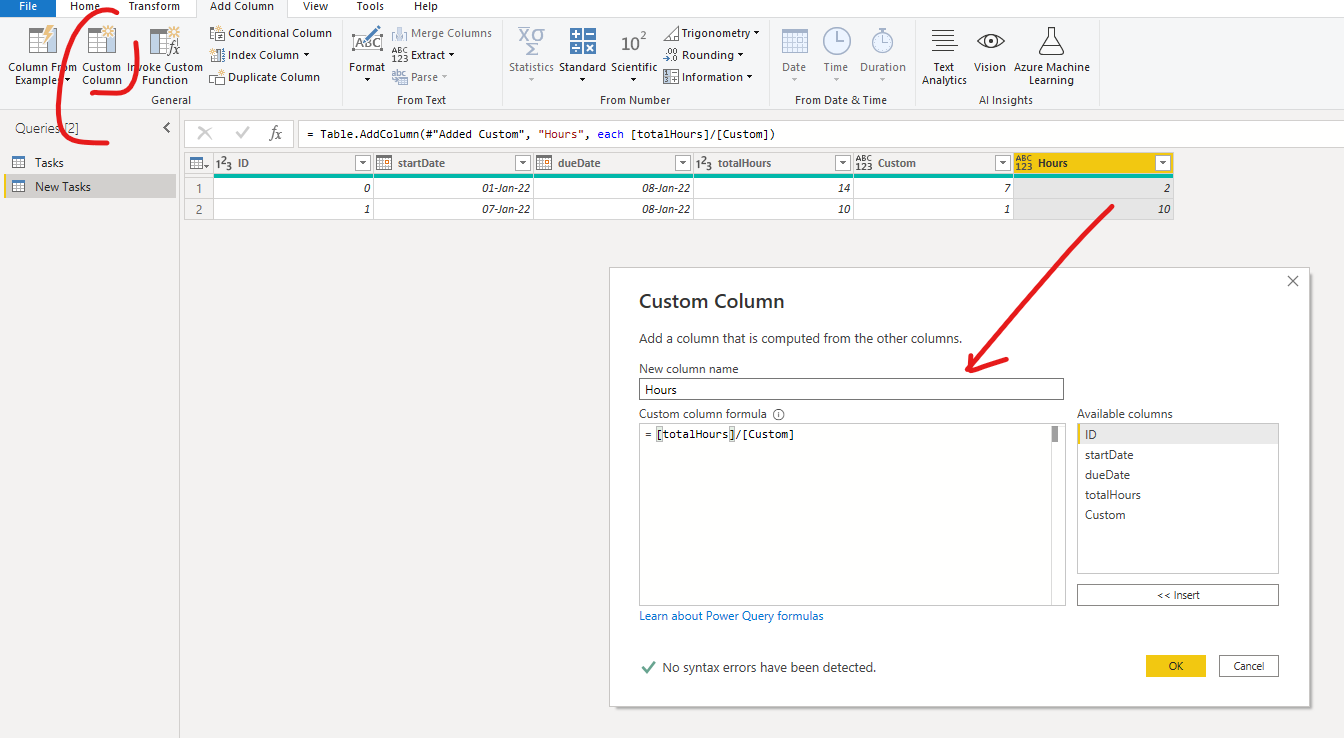Open Scientific operations menu
The height and width of the screenshot is (738, 1344).
click(x=634, y=55)
